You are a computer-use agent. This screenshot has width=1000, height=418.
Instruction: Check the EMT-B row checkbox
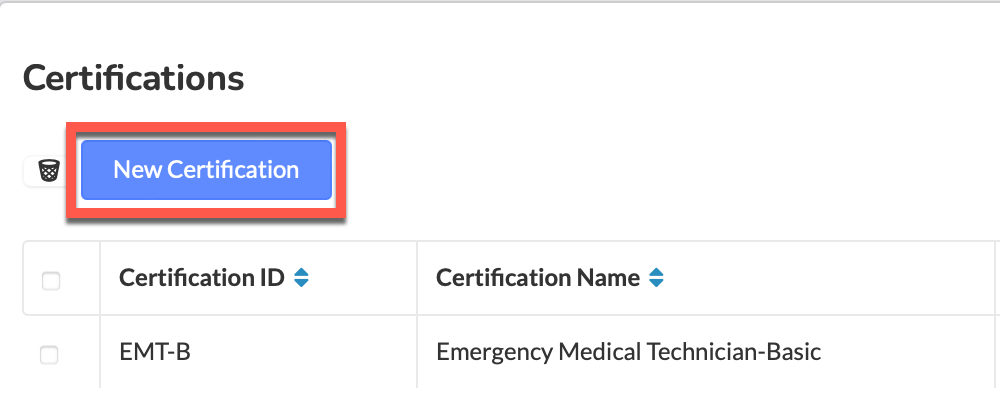[49, 355]
